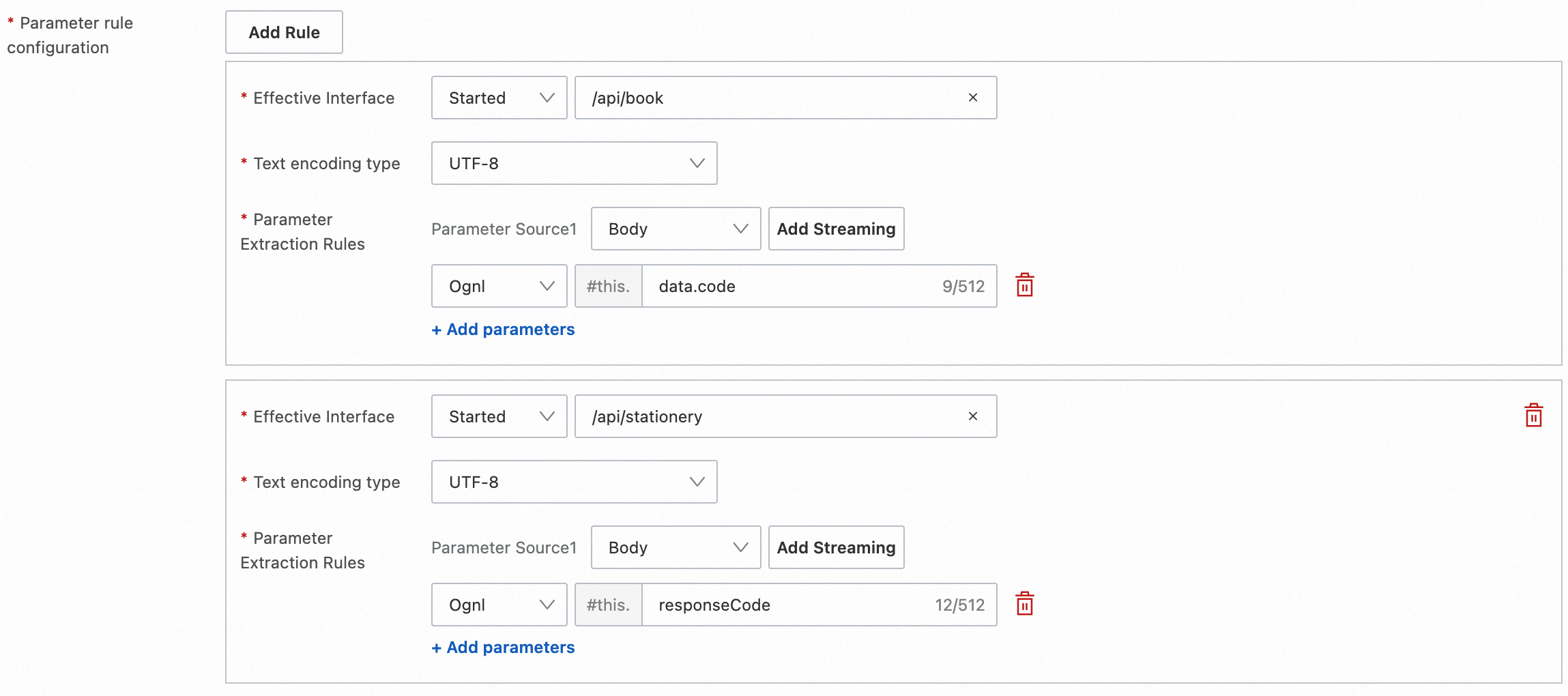Delete the responseCode parameter row
The image size is (1568, 696).
point(1024,604)
